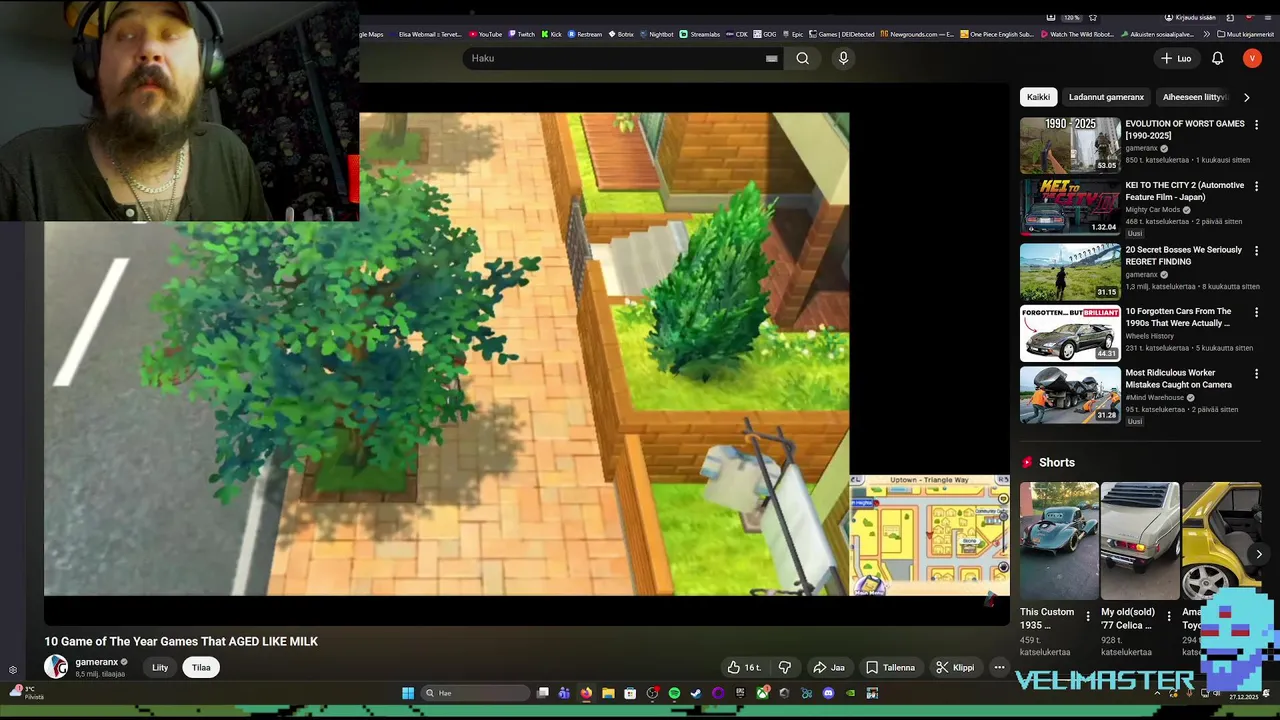Save video using Tallenna button
1280x720 pixels.
tap(890, 667)
